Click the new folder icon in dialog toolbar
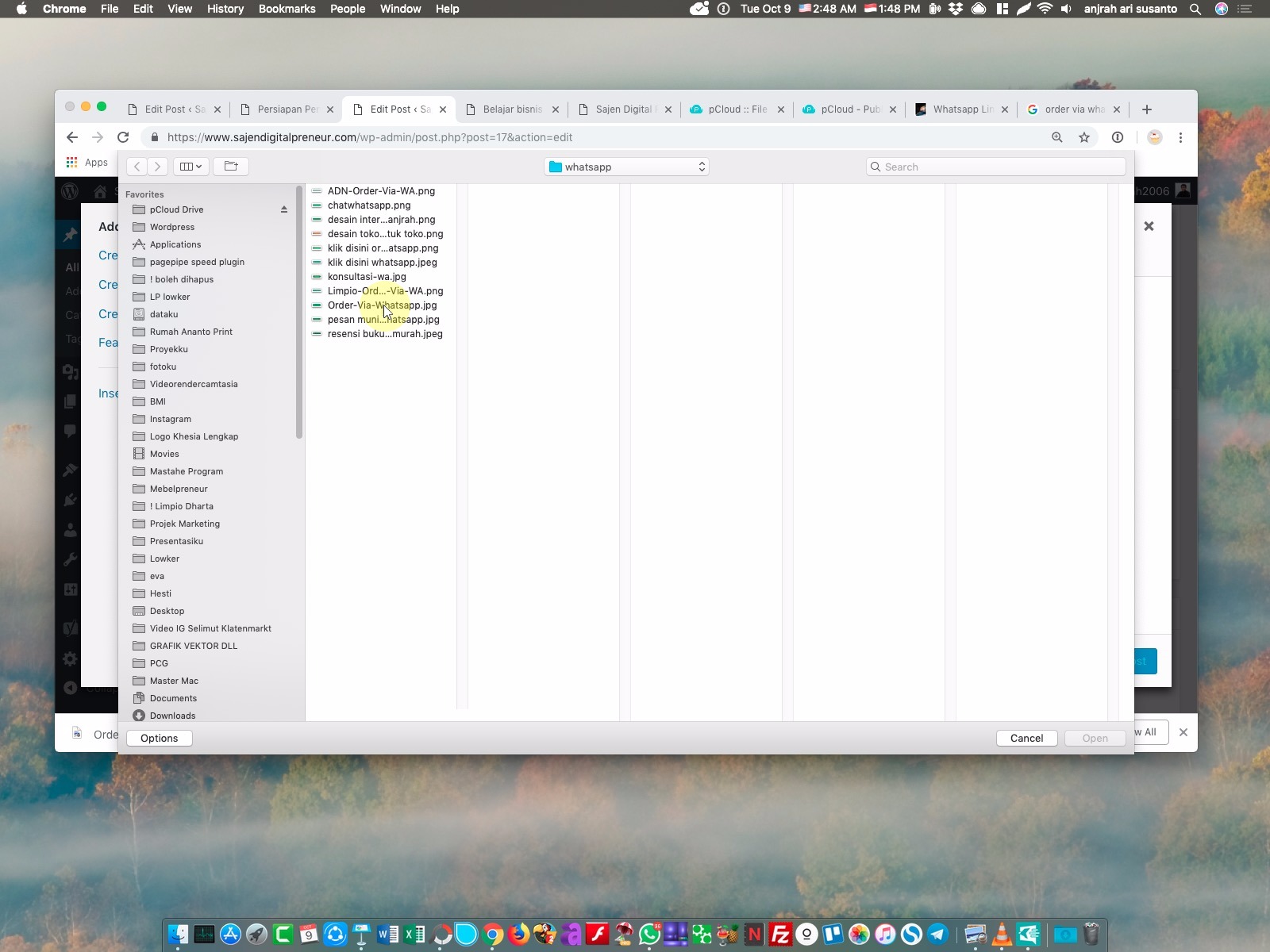1270x952 pixels. point(231,167)
